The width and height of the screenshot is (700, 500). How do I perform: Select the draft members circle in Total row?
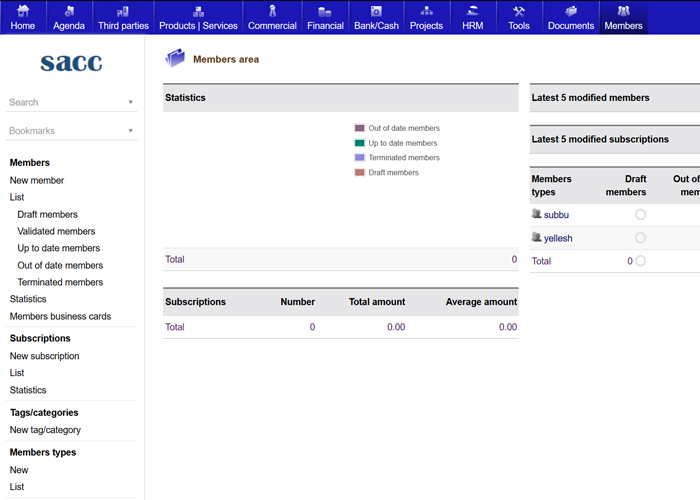[640, 261]
